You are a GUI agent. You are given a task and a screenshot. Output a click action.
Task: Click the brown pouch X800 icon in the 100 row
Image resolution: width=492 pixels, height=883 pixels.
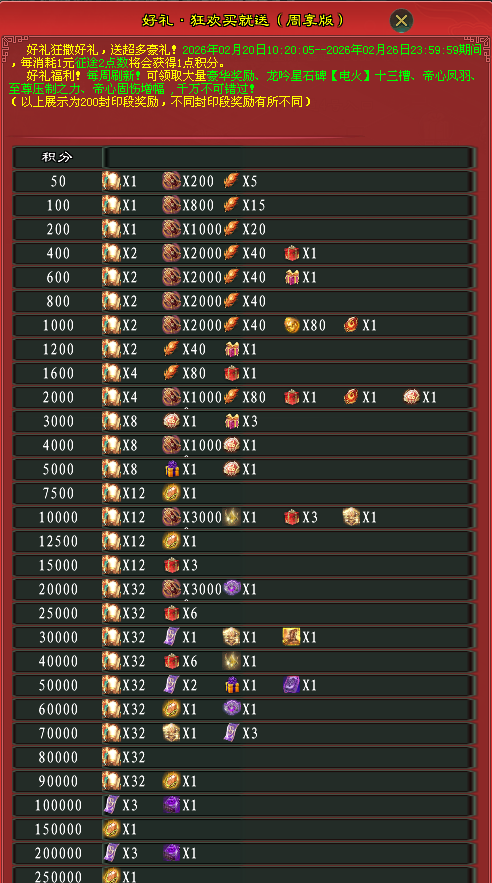(x=171, y=205)
